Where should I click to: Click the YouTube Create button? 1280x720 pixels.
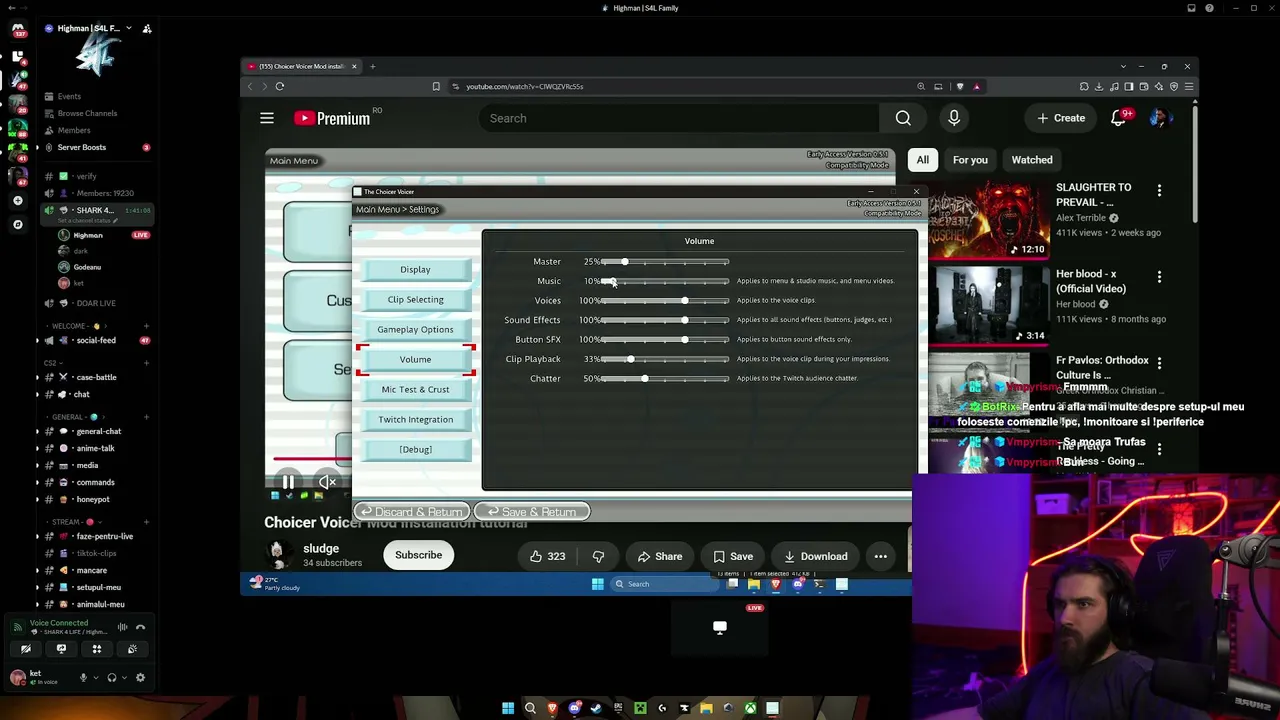pos(1061,118)
